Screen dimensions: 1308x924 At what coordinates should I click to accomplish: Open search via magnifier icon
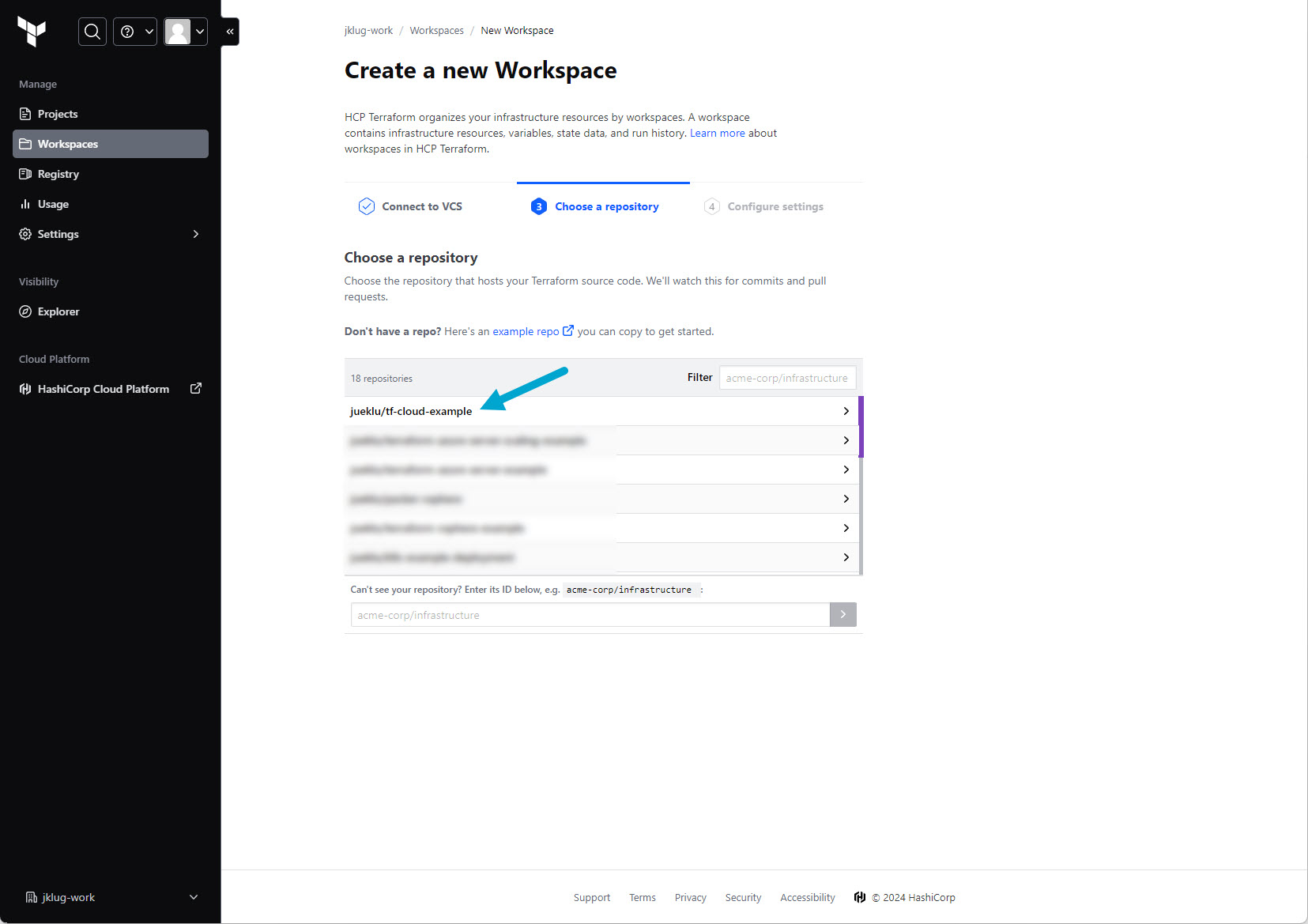[92, 32]
